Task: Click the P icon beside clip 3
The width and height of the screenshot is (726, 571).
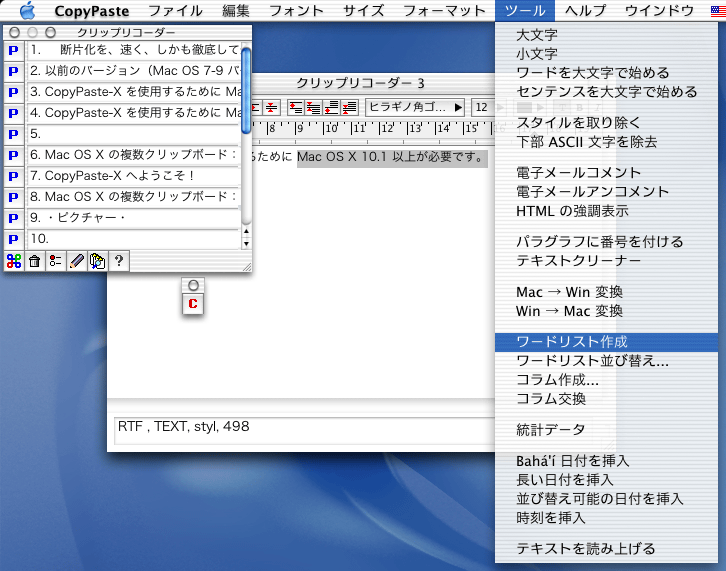Action: tap(13, 92)
